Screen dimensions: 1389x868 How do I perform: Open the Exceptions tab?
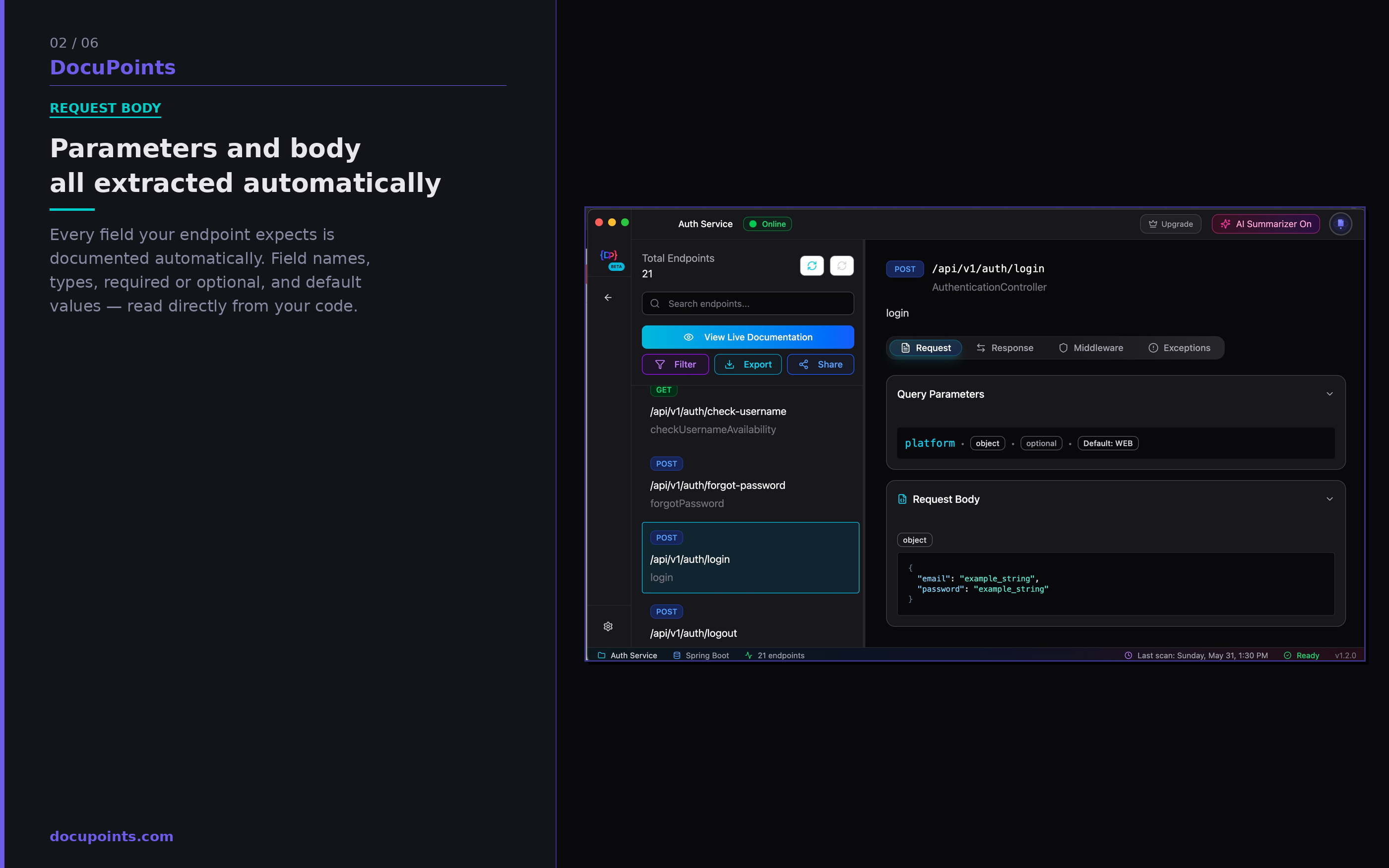click(1180, 348)
